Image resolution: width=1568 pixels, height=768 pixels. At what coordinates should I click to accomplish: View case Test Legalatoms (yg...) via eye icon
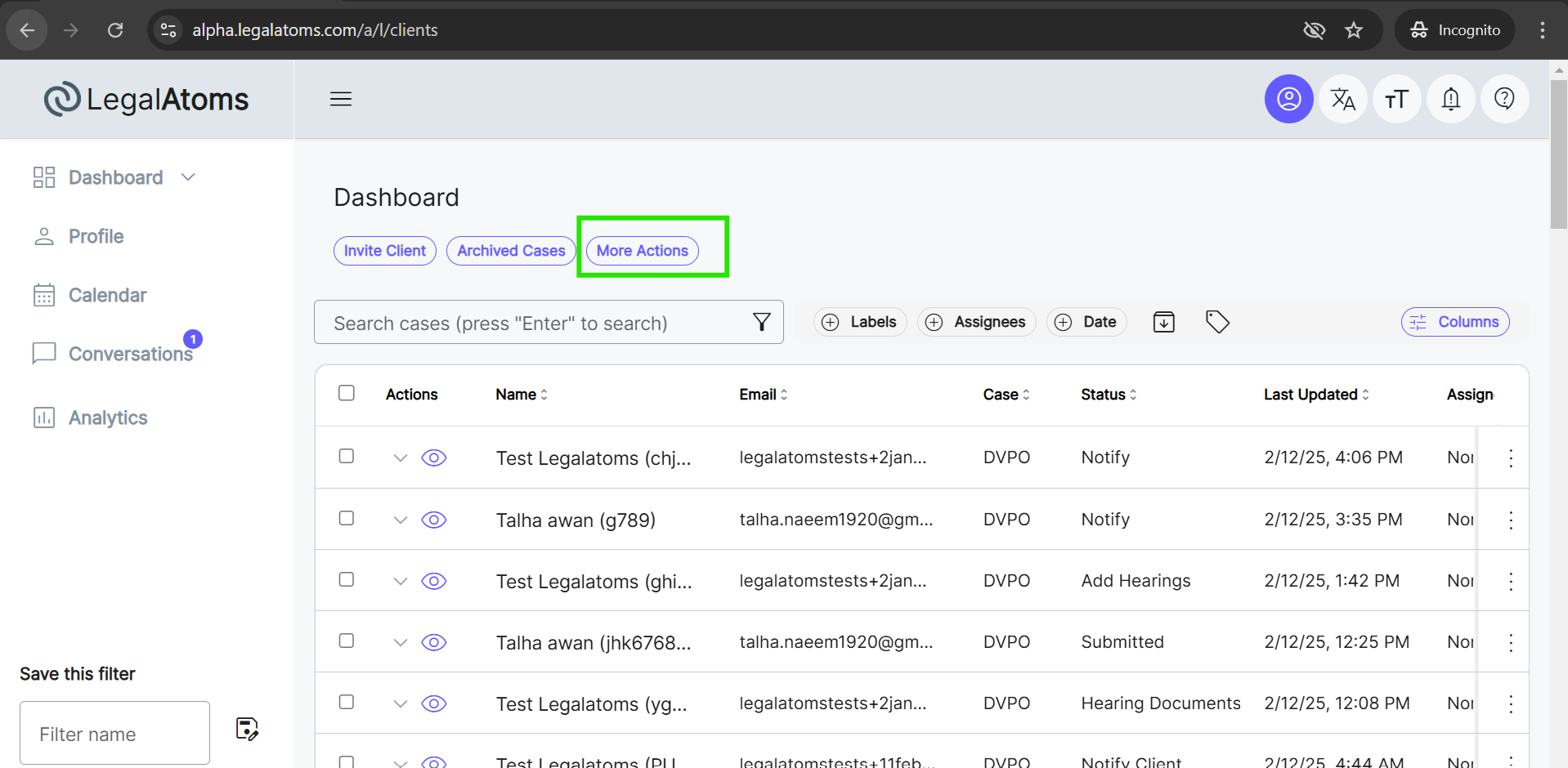click(x=434, y=703)
